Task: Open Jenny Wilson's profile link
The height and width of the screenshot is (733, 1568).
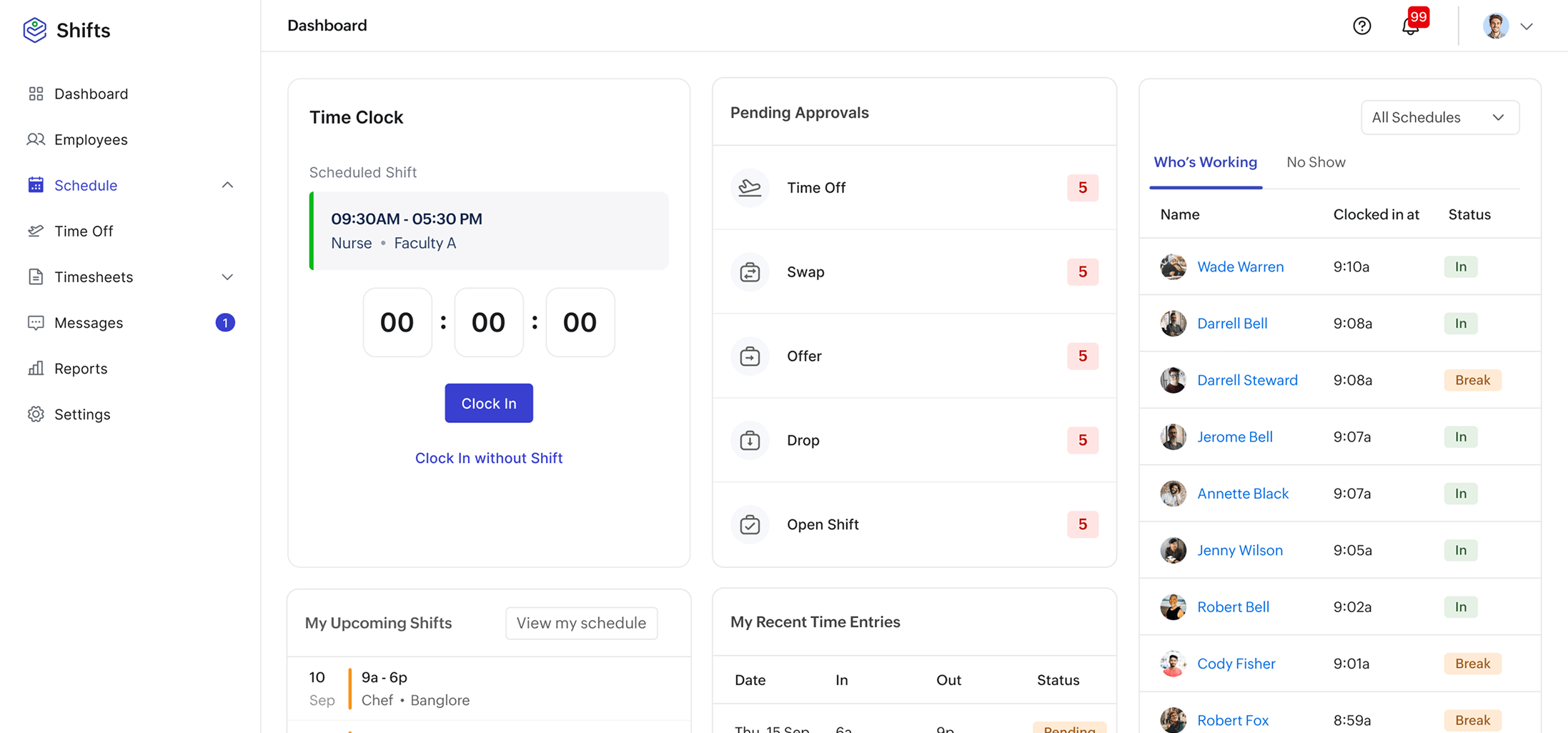Action: (x=1240, y=550)
